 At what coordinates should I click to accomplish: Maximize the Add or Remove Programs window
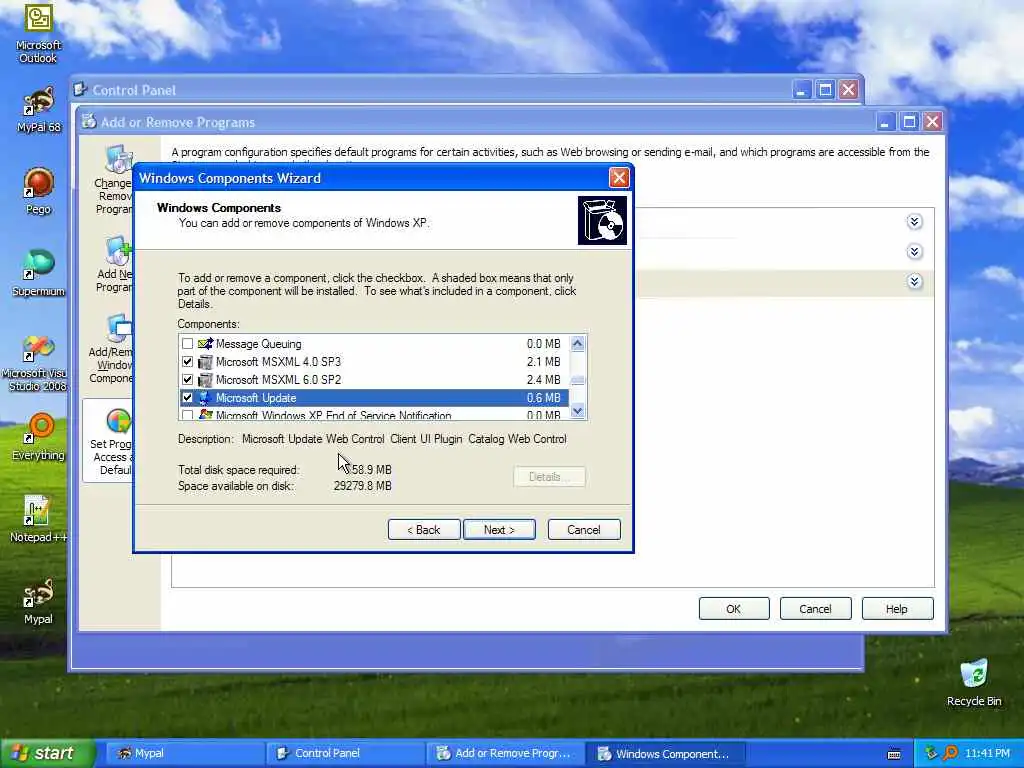click(x=909, y=121)
